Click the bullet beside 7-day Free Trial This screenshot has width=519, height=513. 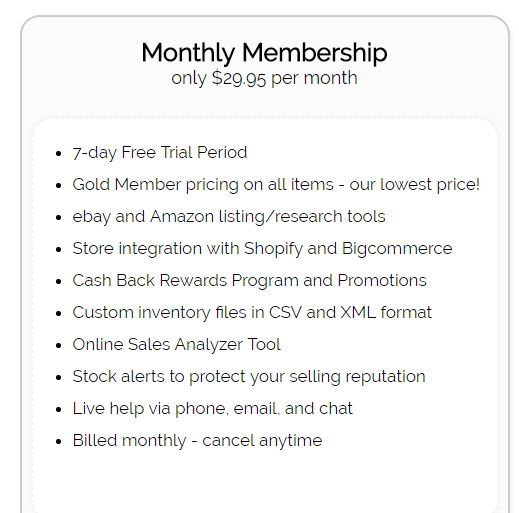[59, 154]
